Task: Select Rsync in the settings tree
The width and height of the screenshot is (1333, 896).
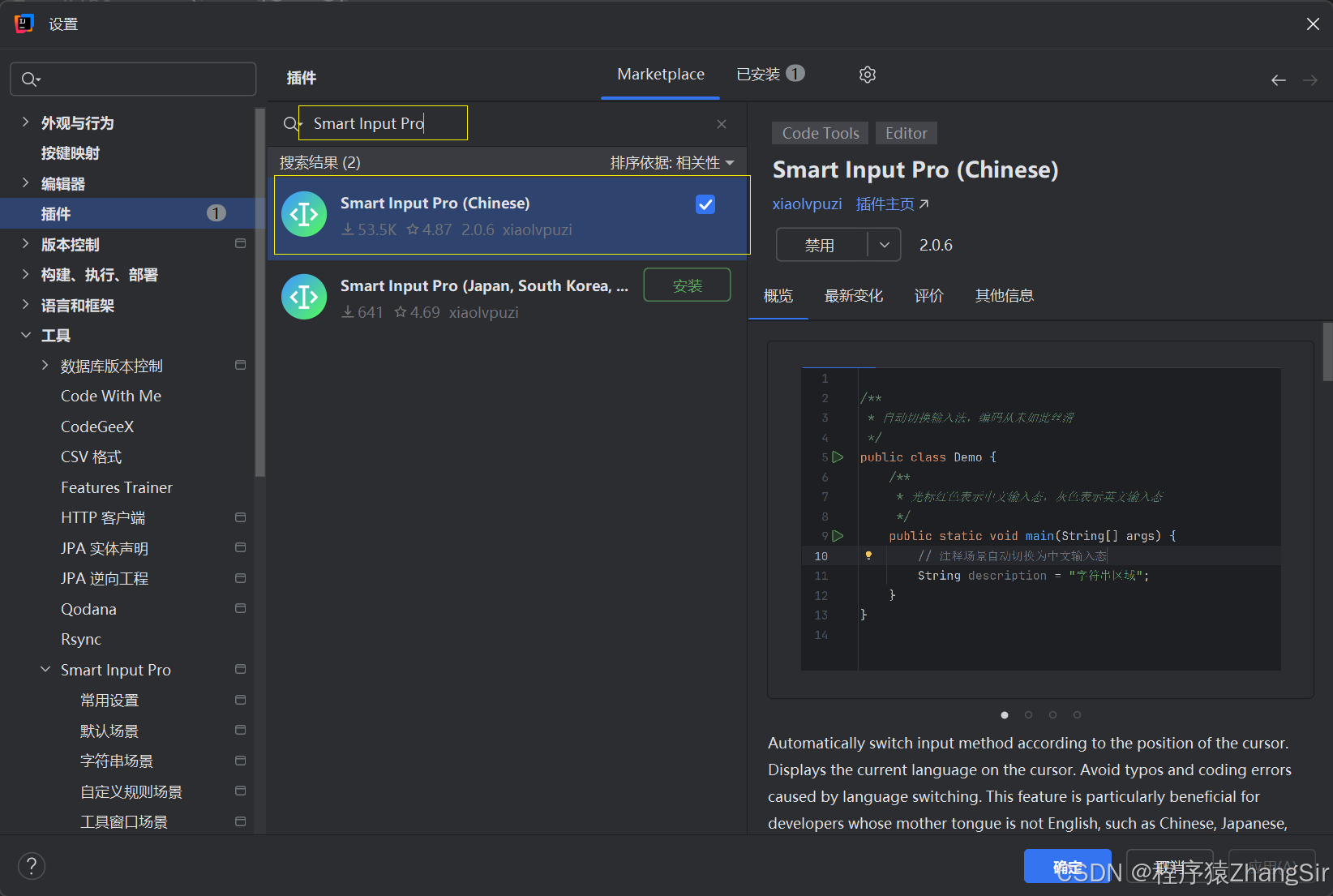Action: [81, 640]
